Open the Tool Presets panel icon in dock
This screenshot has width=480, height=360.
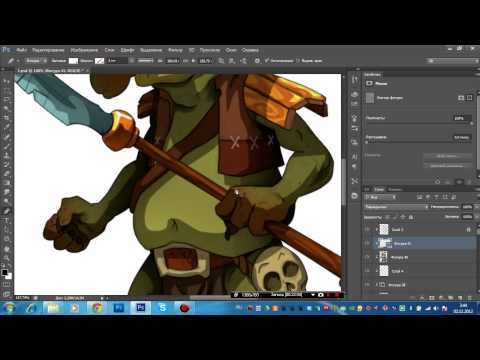pyautogui.click(x=354, y=181)
